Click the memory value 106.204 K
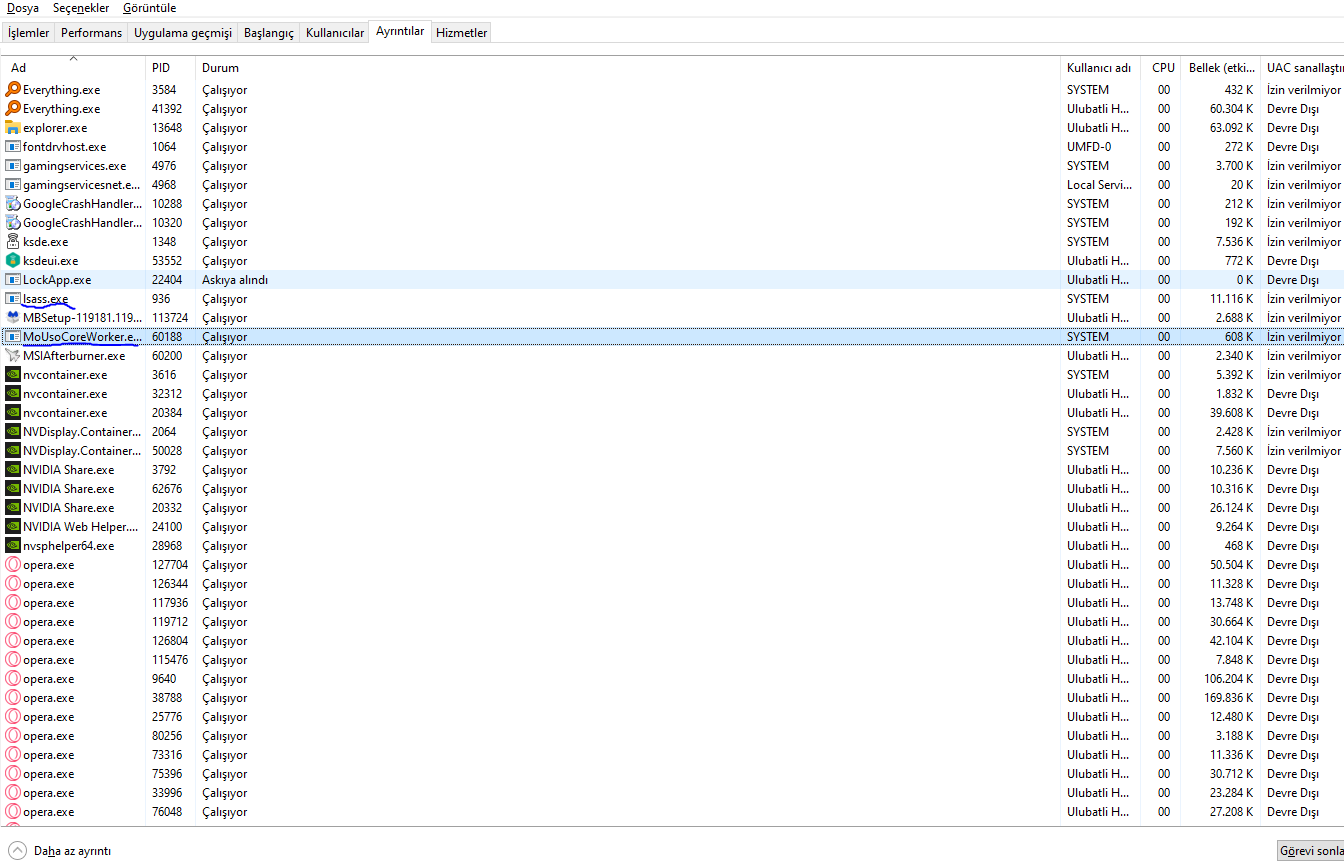Viewport: 1344px width, 868px height. click(x=1229, y=679)
